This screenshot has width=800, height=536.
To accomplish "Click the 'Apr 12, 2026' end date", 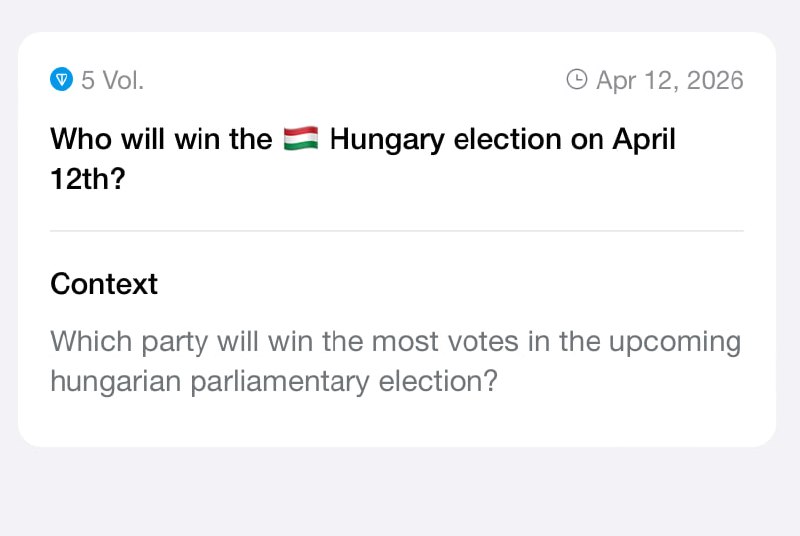I will 669,80.
